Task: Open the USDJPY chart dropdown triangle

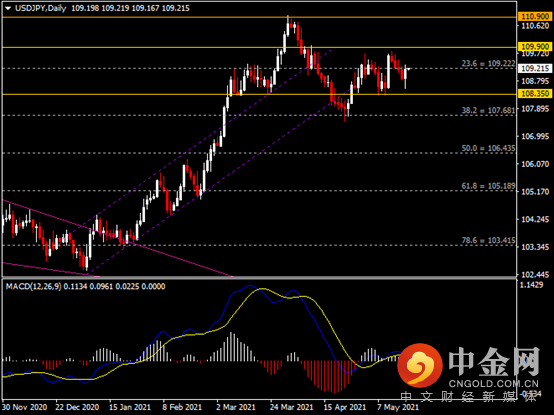Action: pyautogui.click(x=8, y=8)
